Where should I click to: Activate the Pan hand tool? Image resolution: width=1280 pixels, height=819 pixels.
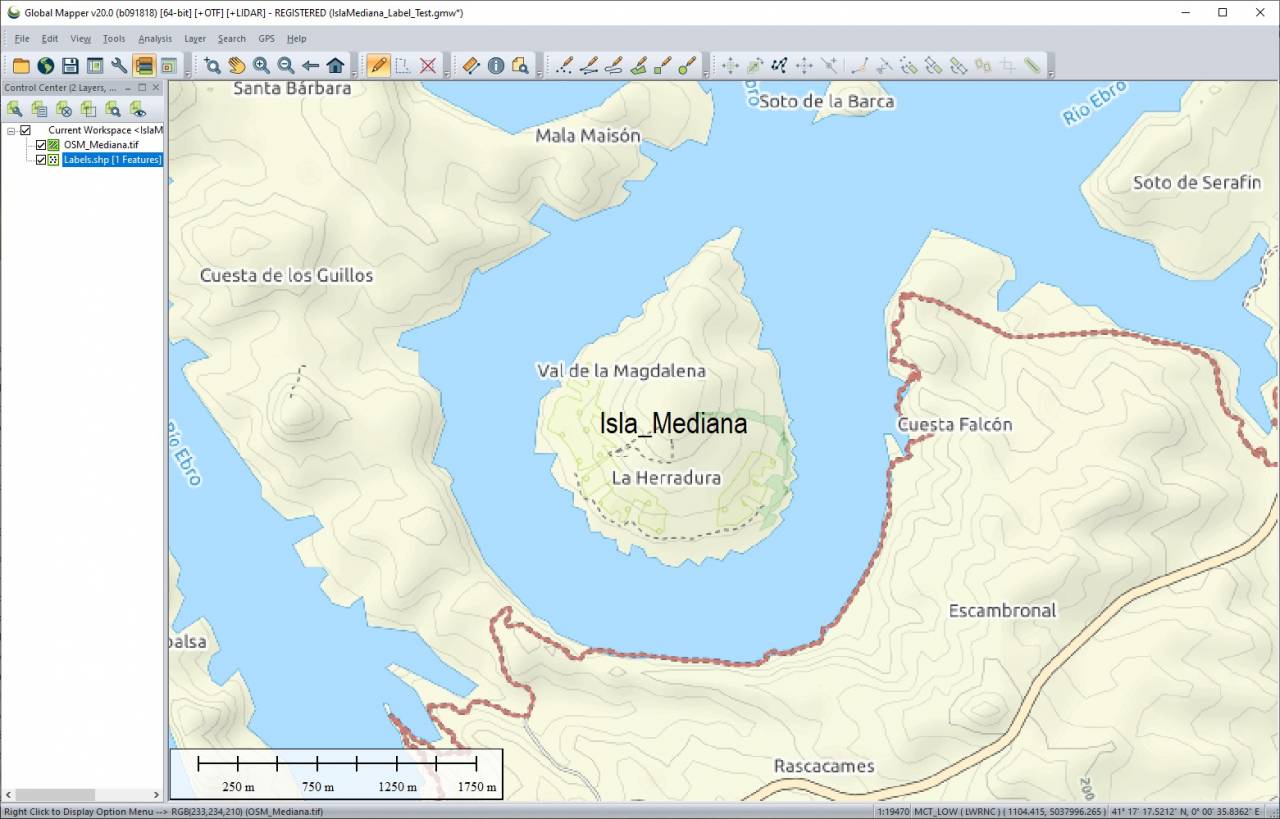tap(236, 66)
